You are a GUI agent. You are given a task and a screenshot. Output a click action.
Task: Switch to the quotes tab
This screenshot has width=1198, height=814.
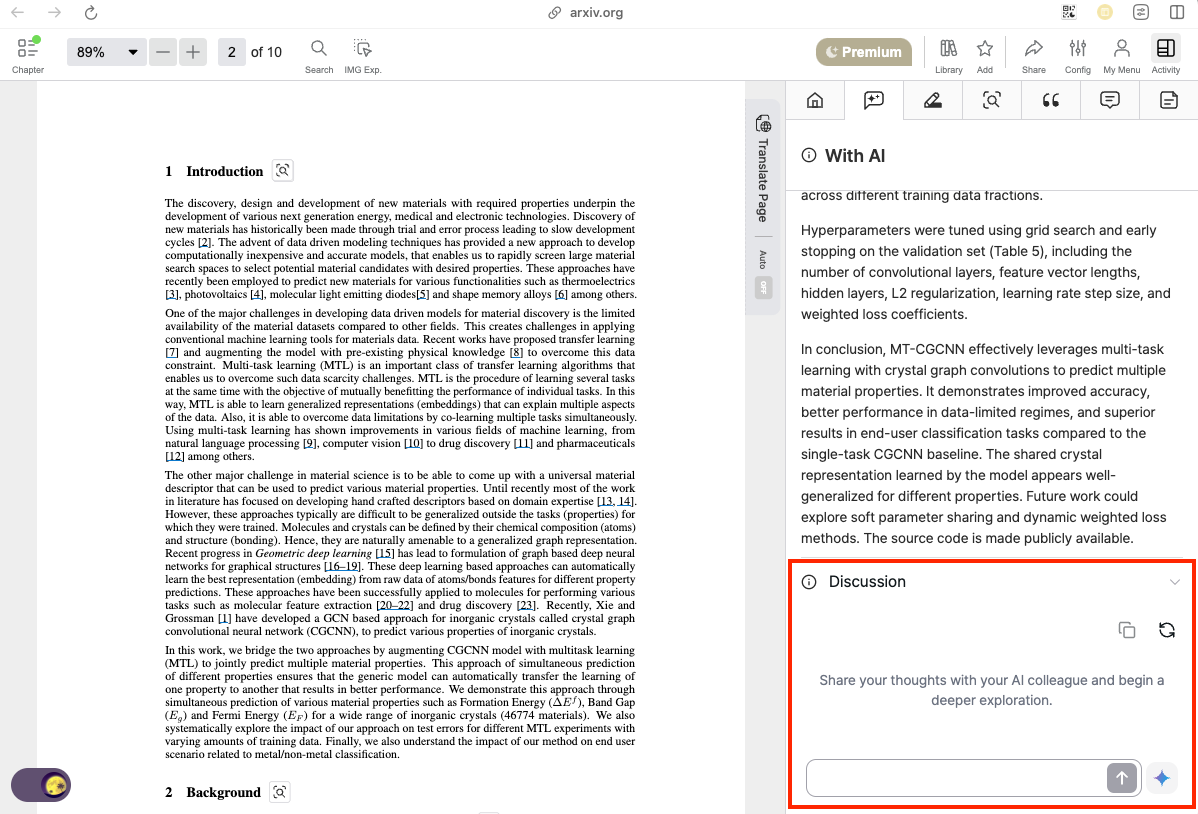click(x=1051, y=100)
